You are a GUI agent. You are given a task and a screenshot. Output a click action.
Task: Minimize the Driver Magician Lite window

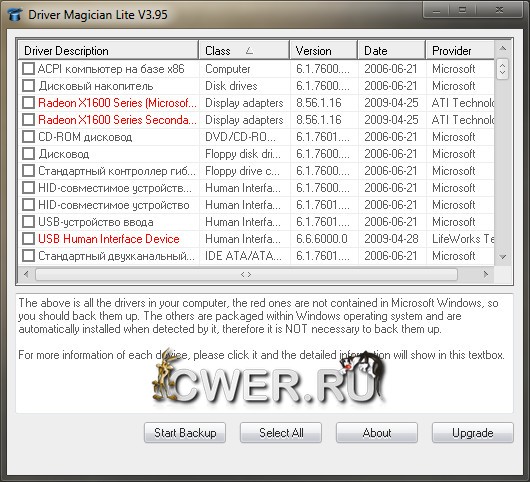tap(436, 9)
